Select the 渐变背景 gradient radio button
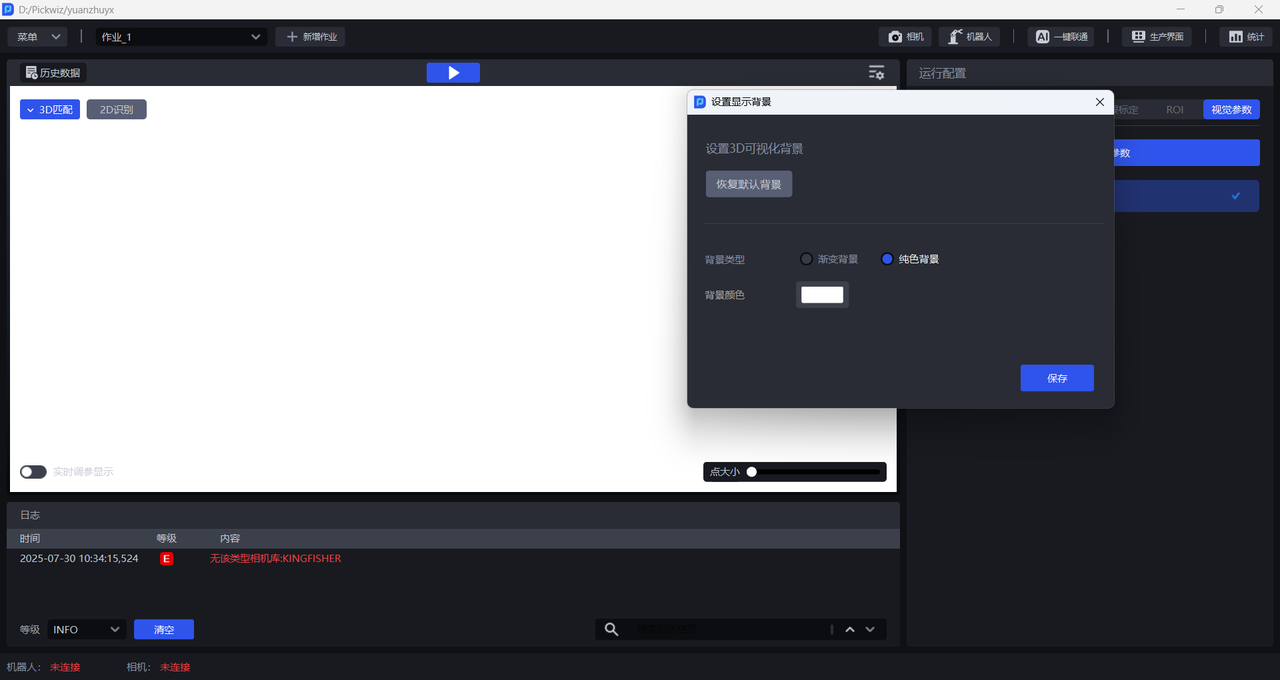The width and height of the screenshot is (1280, 680). 806,259
